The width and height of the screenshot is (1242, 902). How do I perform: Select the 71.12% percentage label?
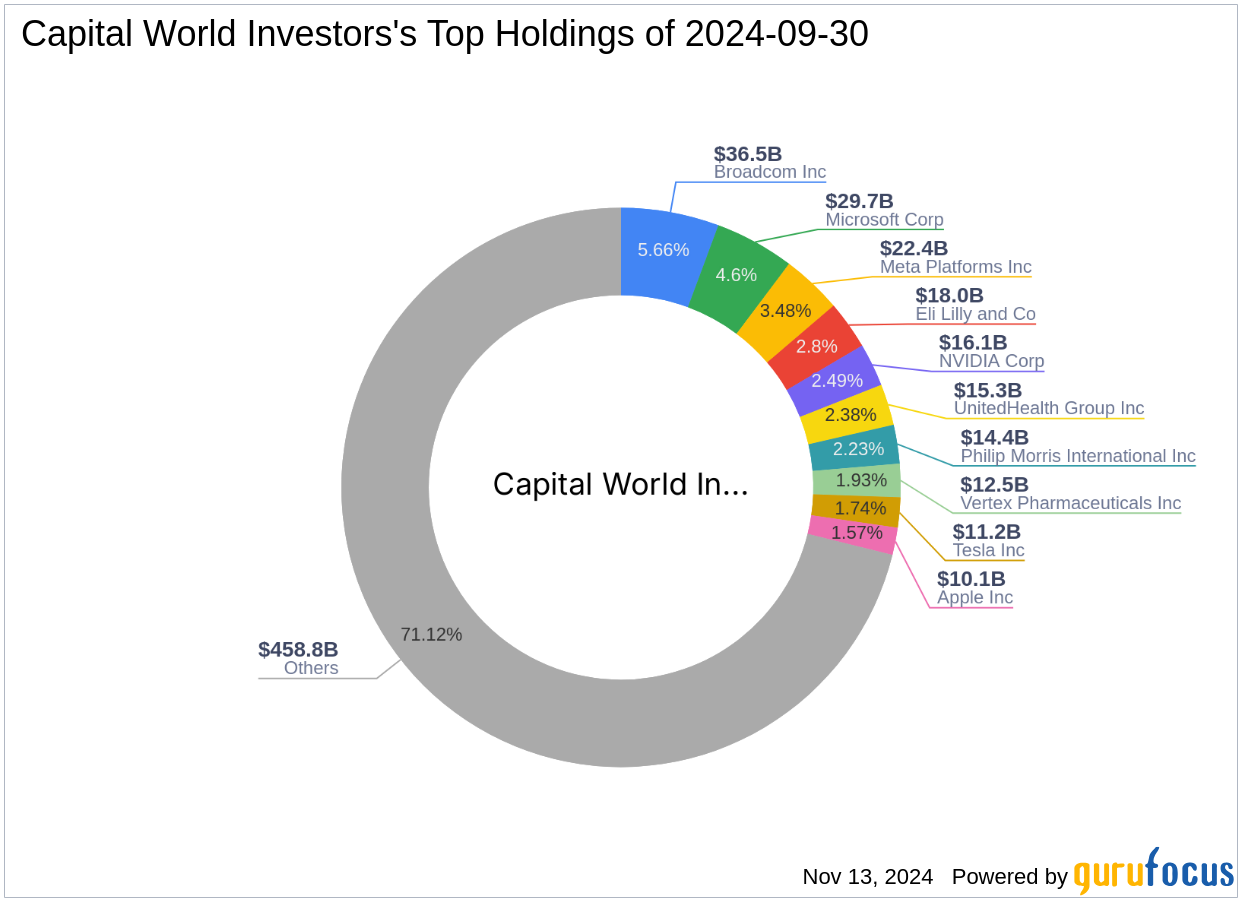[431, 633]
